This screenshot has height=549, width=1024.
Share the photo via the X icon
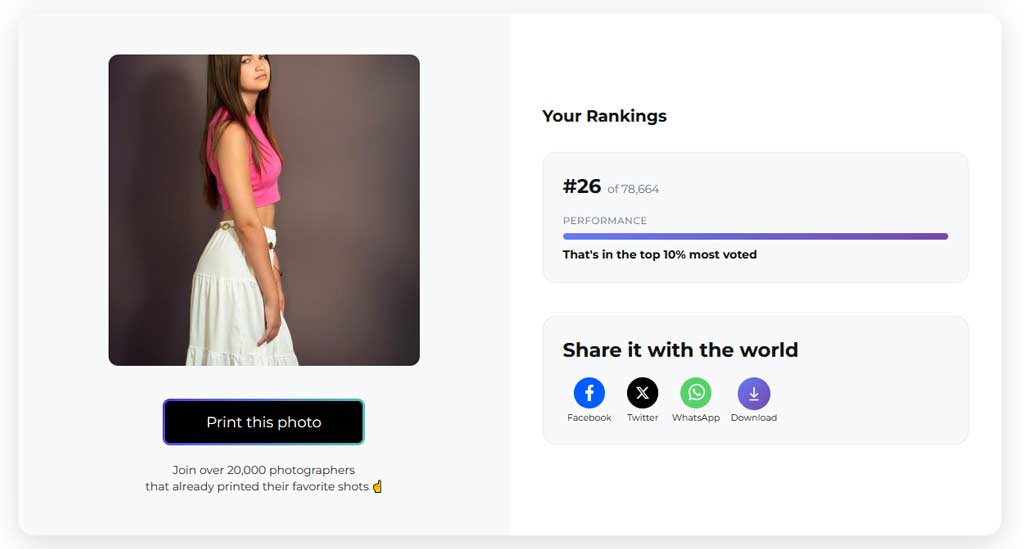coord(642,393)
